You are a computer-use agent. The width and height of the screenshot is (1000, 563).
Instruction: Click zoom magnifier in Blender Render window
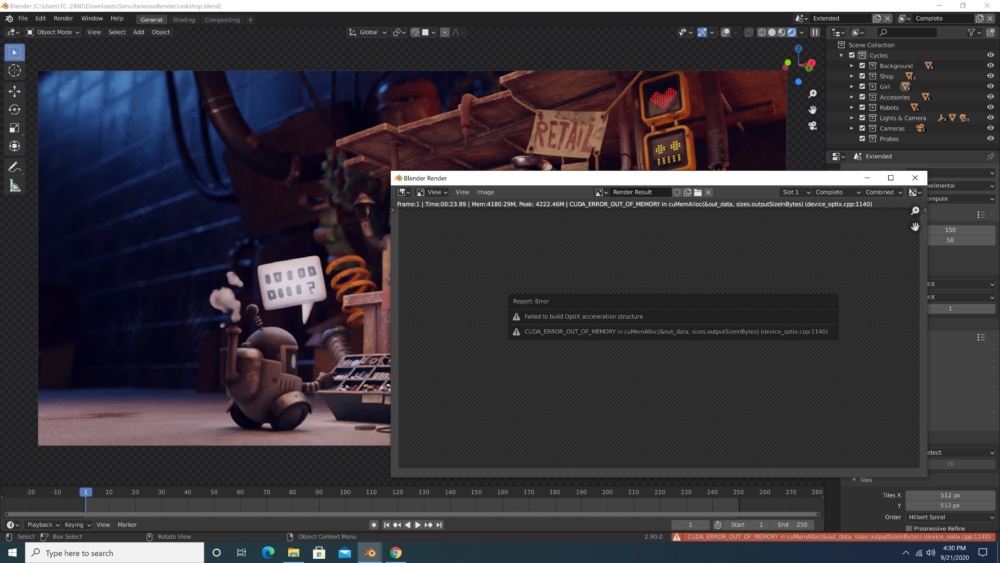click(x=915, y=211)
